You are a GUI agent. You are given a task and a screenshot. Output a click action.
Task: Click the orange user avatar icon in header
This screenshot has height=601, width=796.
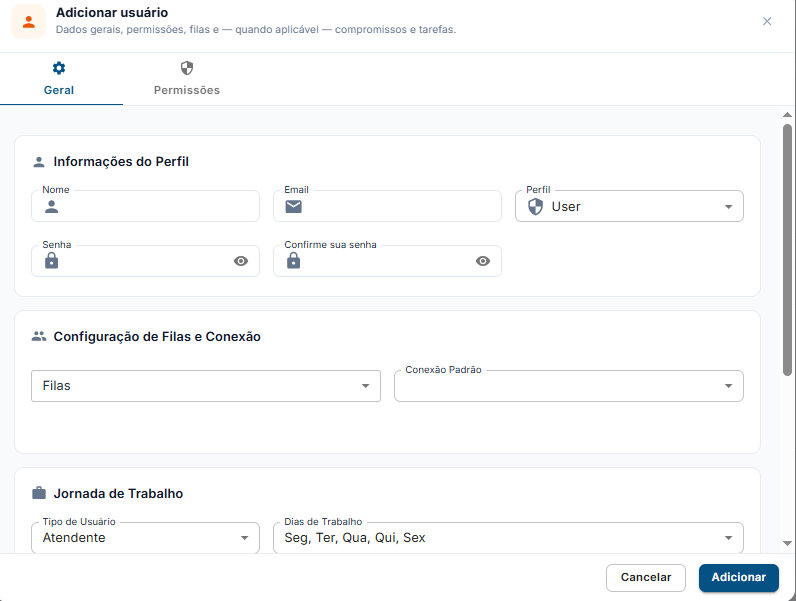28,22
